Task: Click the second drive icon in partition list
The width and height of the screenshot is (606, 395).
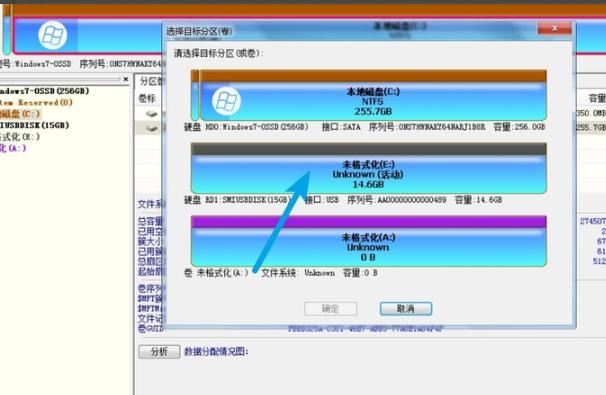Action: (152, 128)
